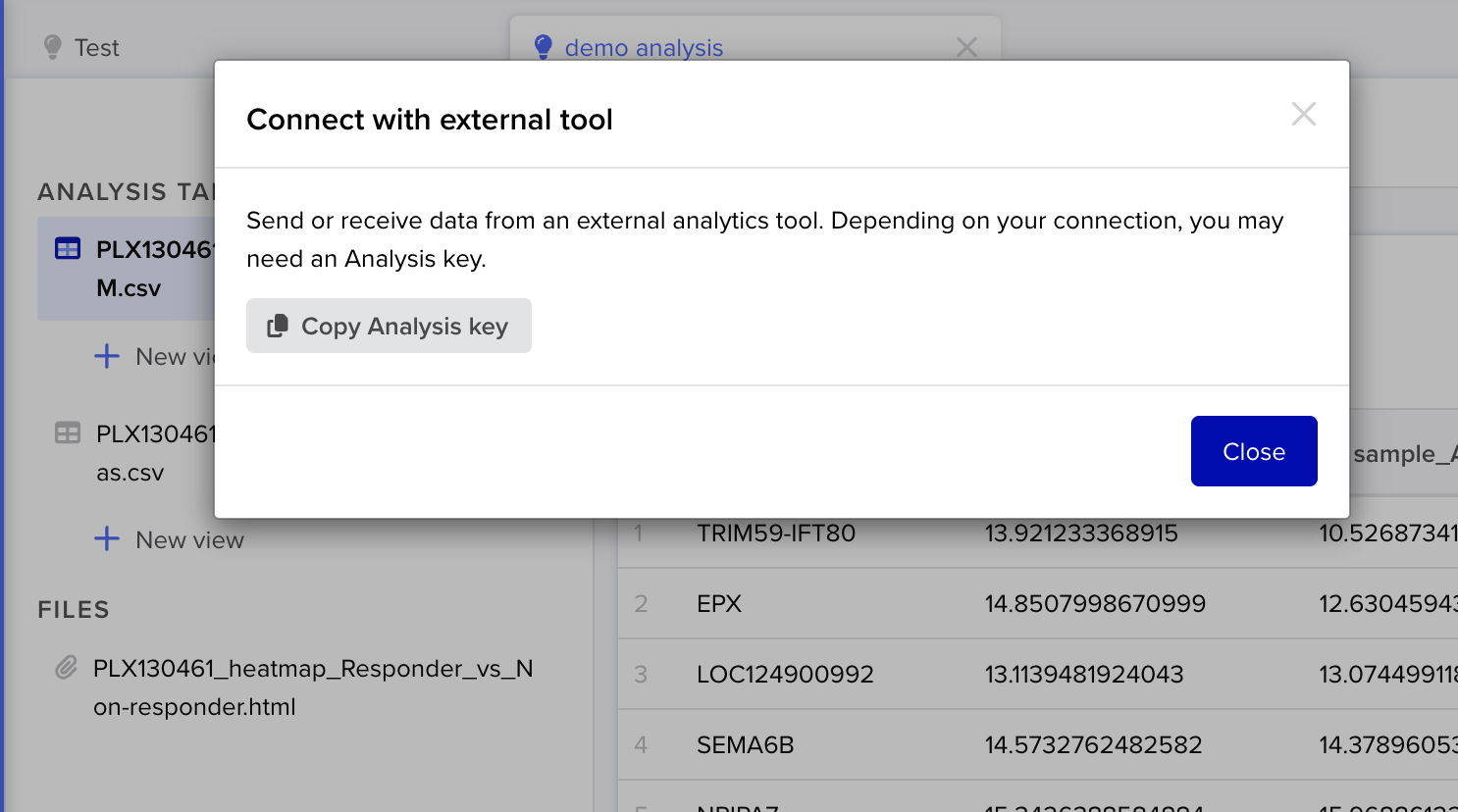
Task: Select the TRIM59-IFT80 row cell
Action: coord(775,533)
